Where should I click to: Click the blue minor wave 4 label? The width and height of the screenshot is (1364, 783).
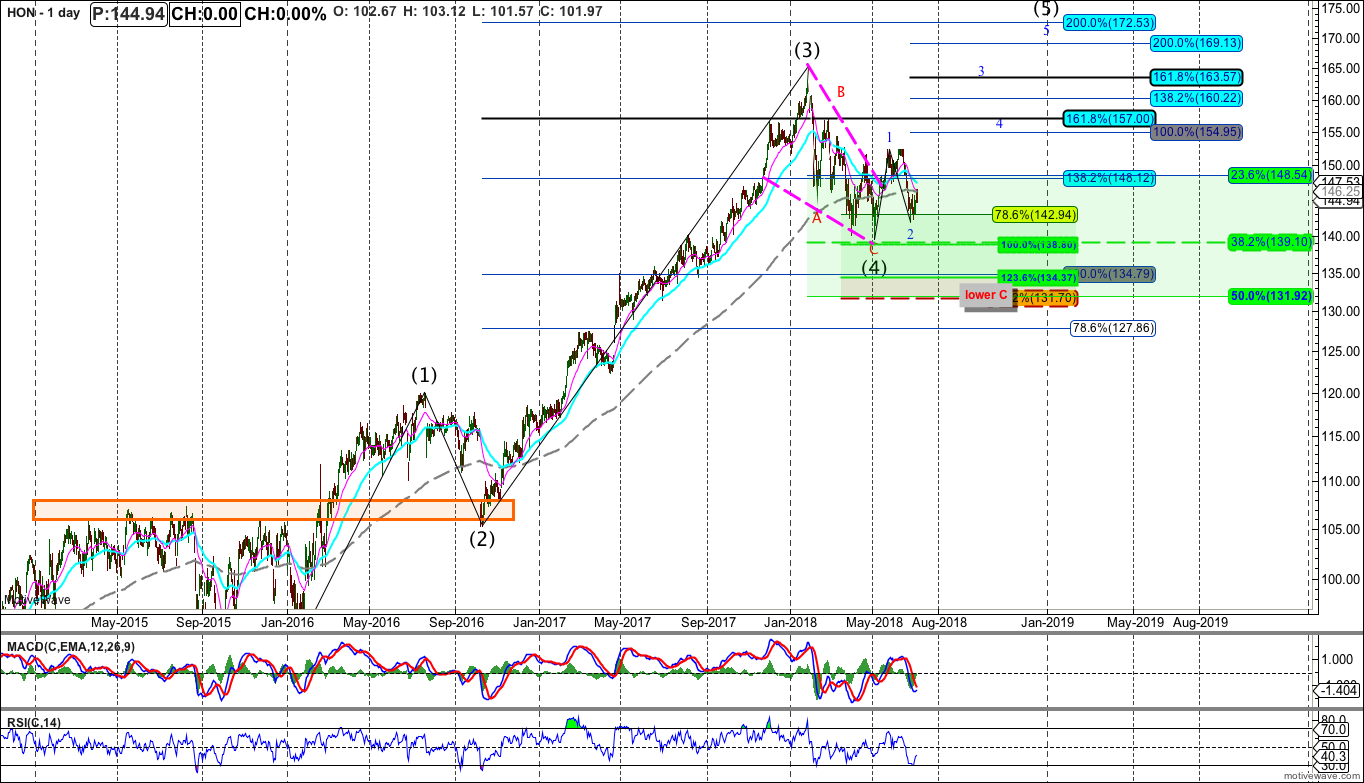point(999,124)
